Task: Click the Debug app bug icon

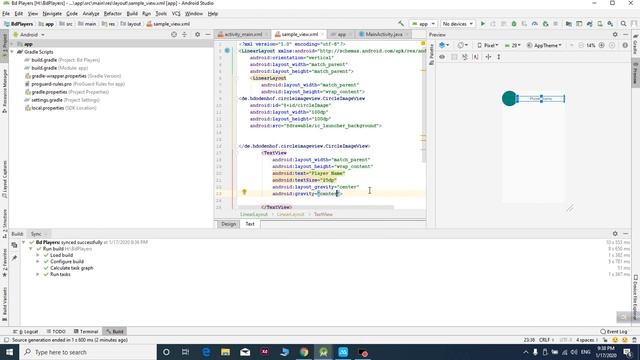Action: tap(514, 24)
